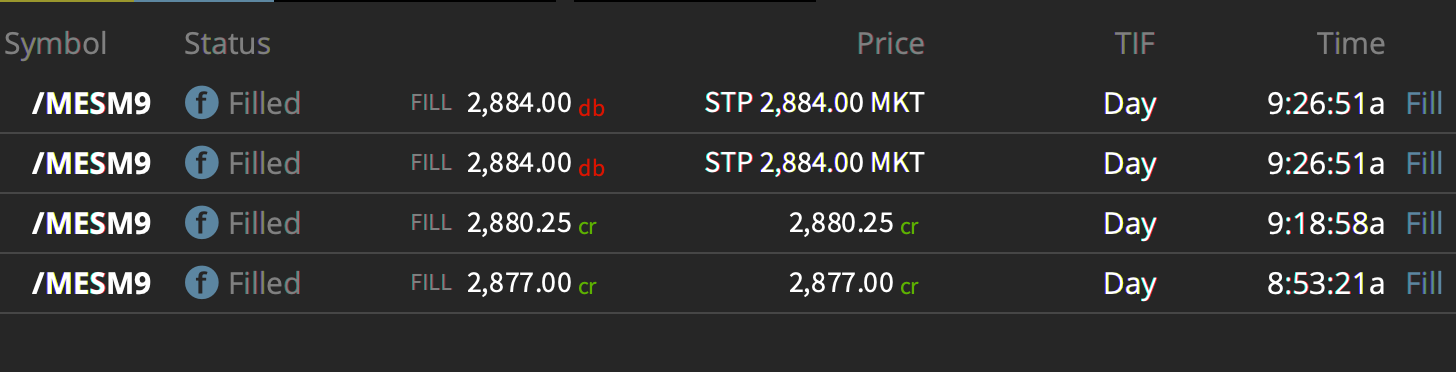1456x372 pixels.
Task: Click the FILL 2,880.25 cr fill price
Action: [504, 224]
